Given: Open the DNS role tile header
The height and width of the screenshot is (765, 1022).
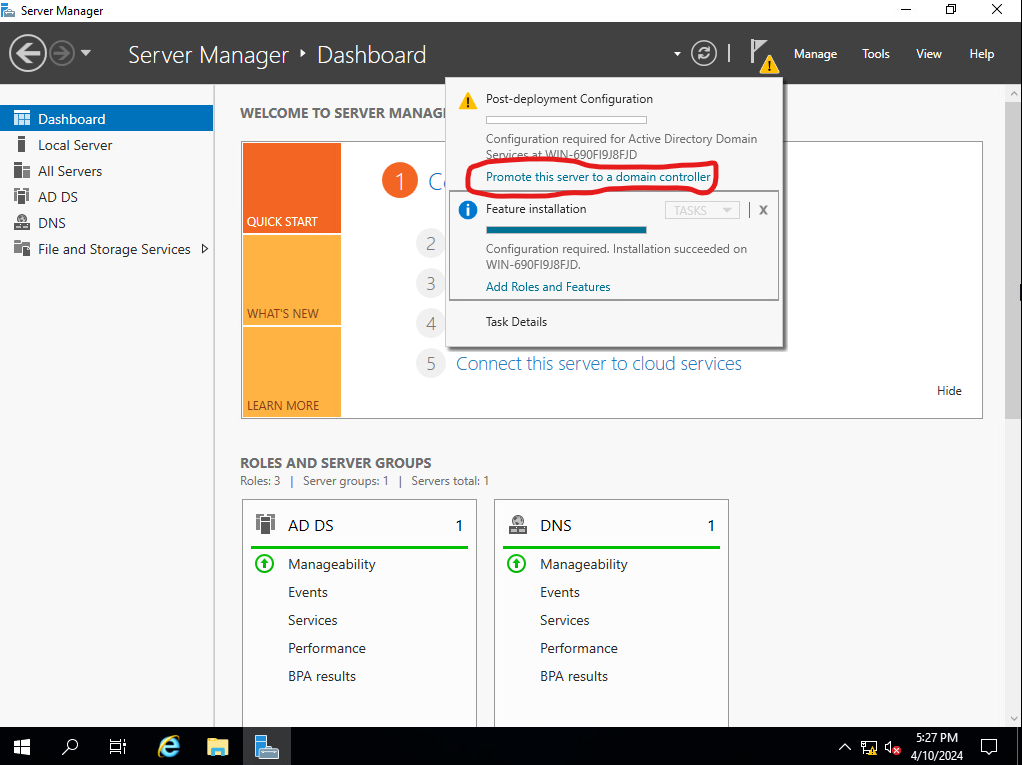Looking at the screenshot, I should coord(611,525).
